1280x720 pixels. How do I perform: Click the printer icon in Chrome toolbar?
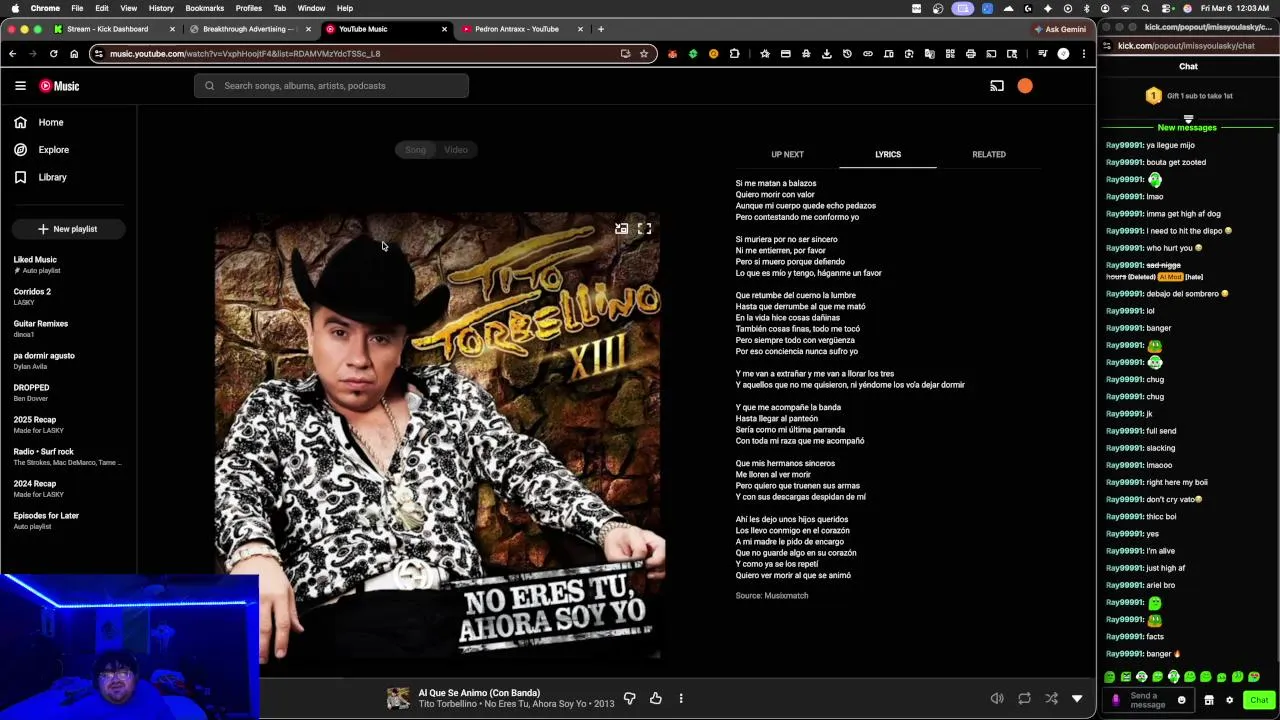click(x=970, y=54)
